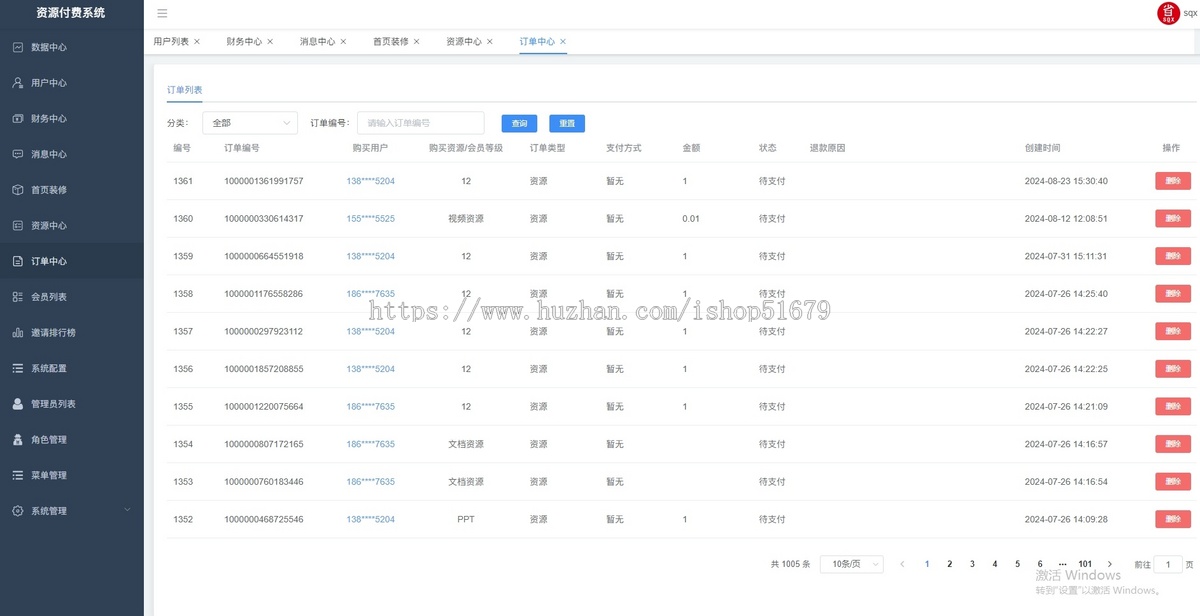
Task: Click the 视频资源 cell in order 1360
Action: coord(466,219)
